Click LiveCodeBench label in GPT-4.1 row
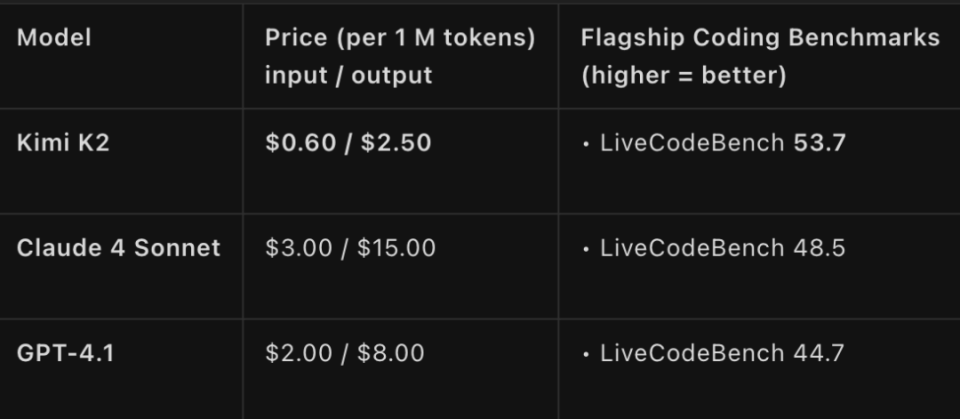Screen dimensions: 960x419 [x=692, y=353]
